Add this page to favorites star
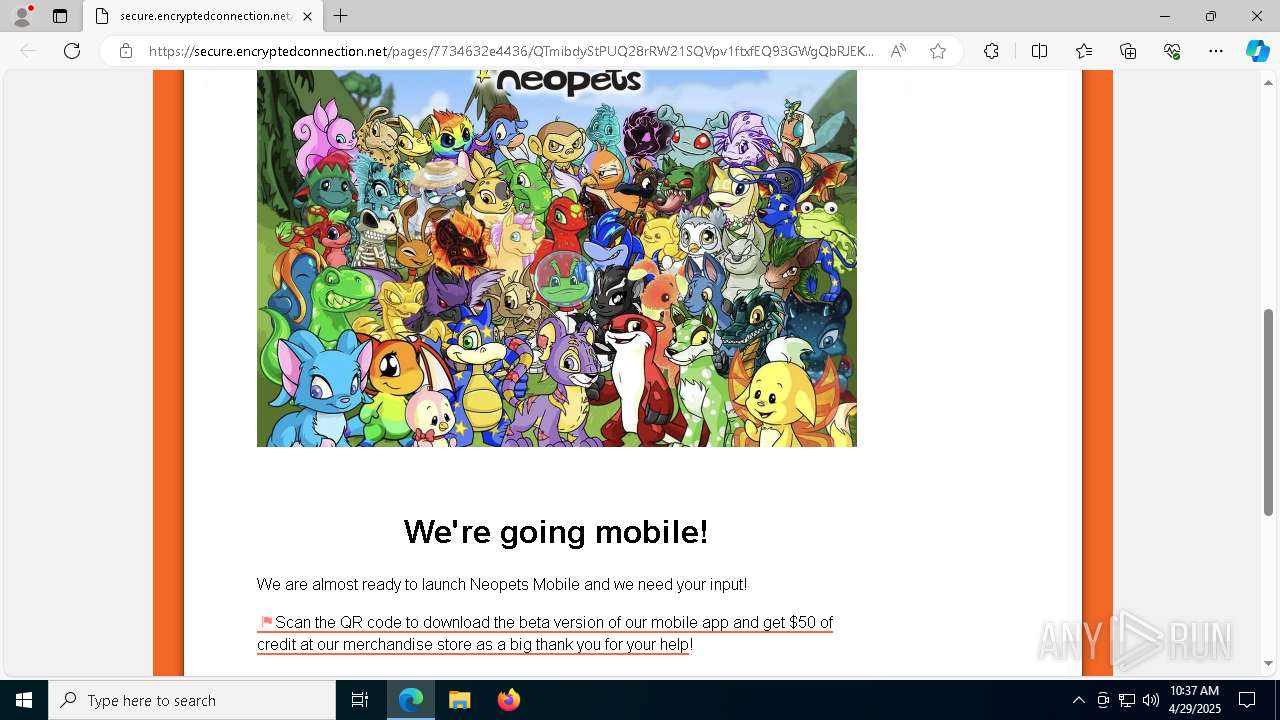The width and height of the screenshot is (1280, 720). tap(938, 51)
